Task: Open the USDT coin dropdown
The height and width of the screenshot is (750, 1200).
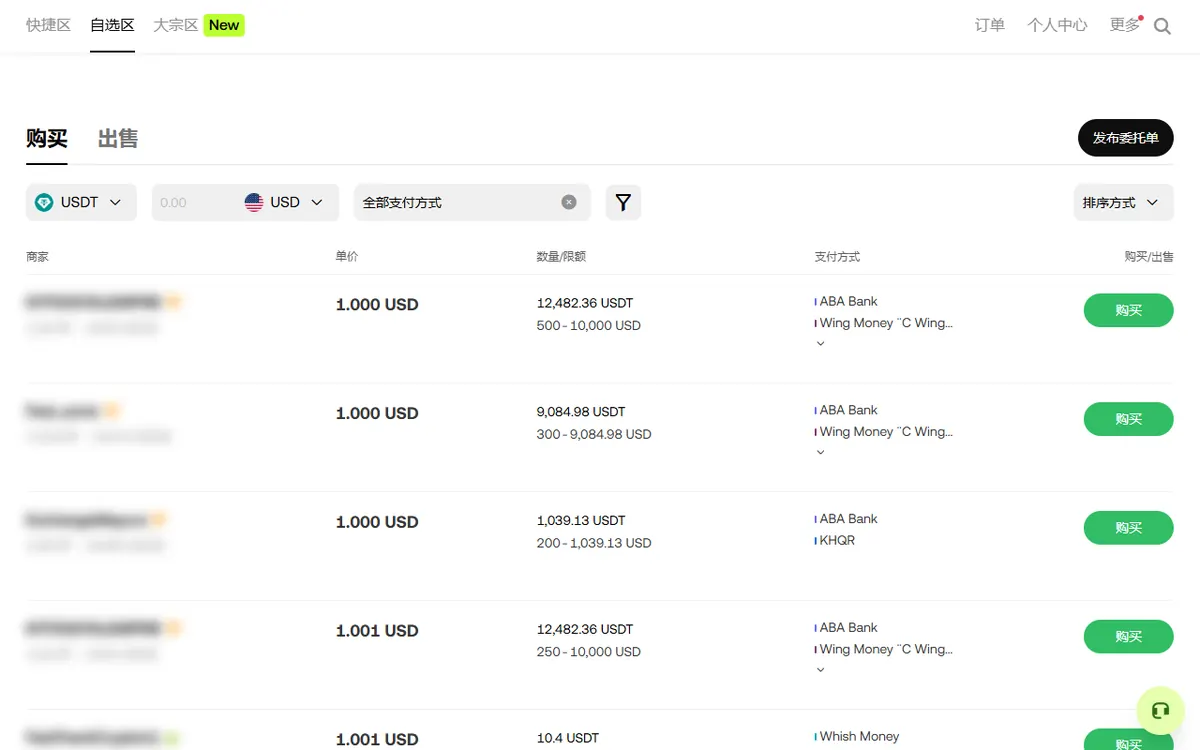Action: 81,202
